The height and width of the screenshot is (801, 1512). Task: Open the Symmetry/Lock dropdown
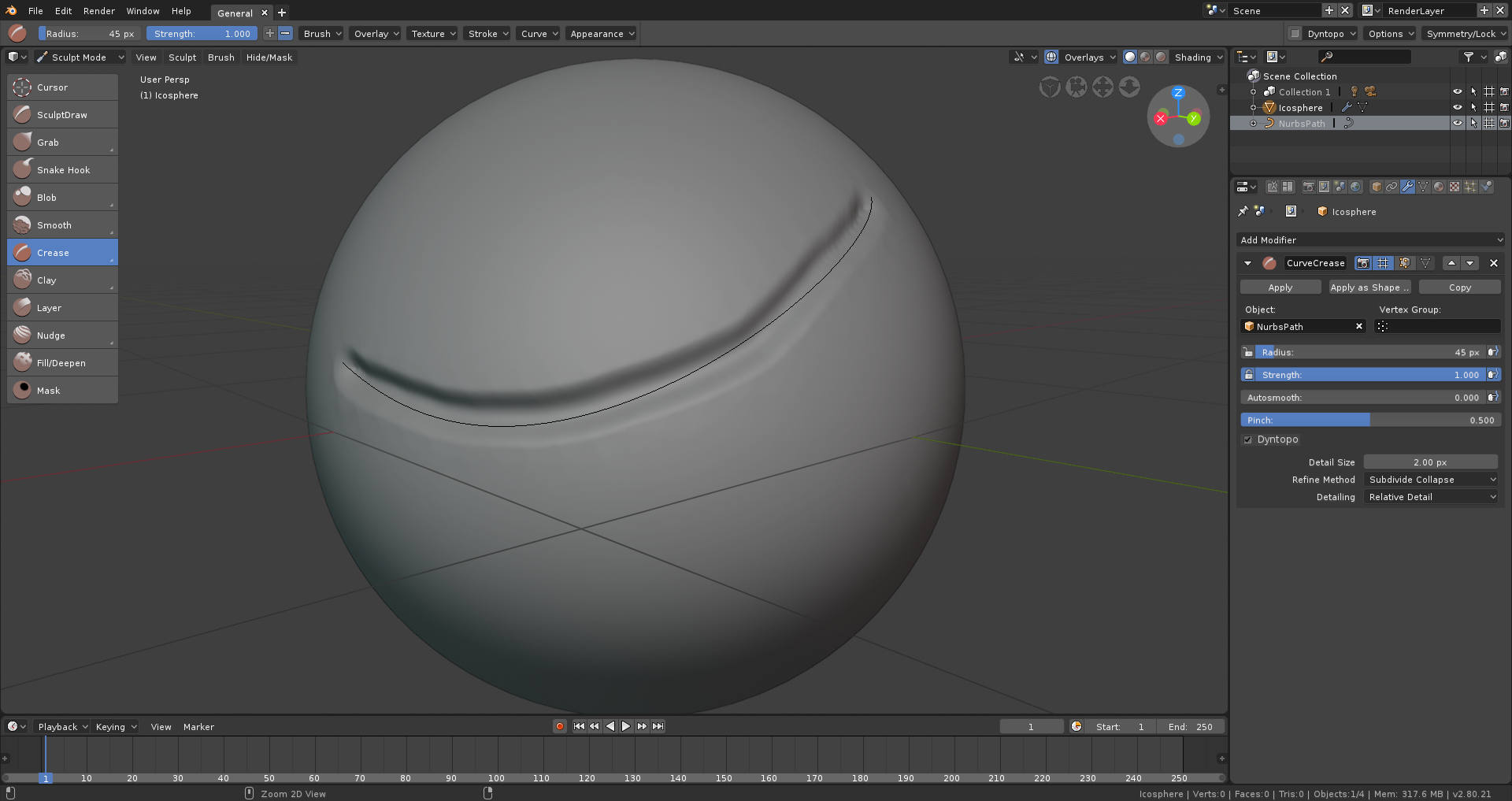[x=1465, y=34]
